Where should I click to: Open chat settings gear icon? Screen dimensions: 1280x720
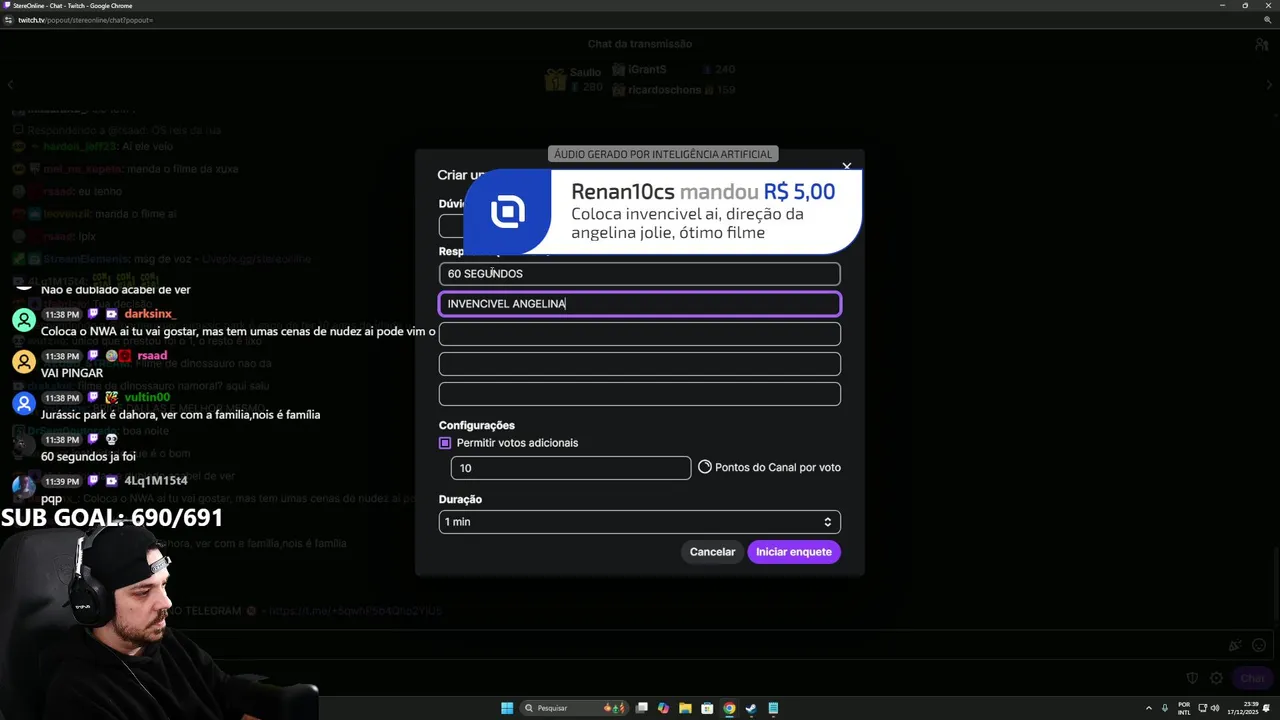point(1216,678)
